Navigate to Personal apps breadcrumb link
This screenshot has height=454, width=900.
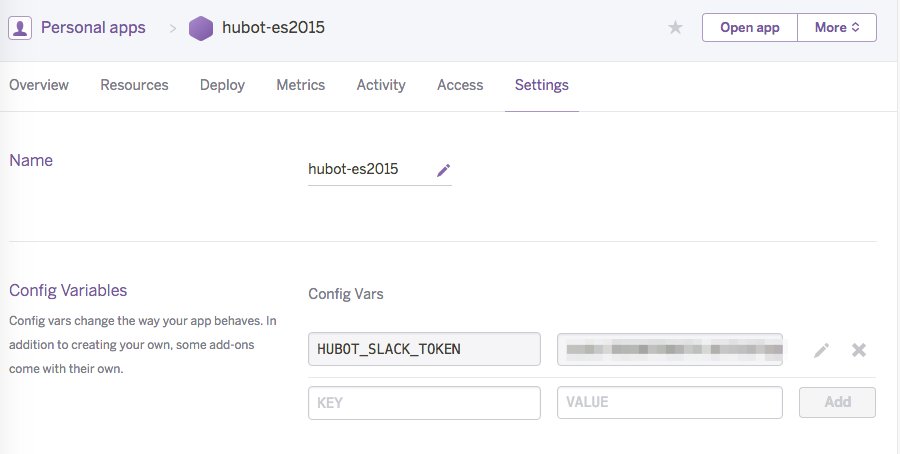93,28
